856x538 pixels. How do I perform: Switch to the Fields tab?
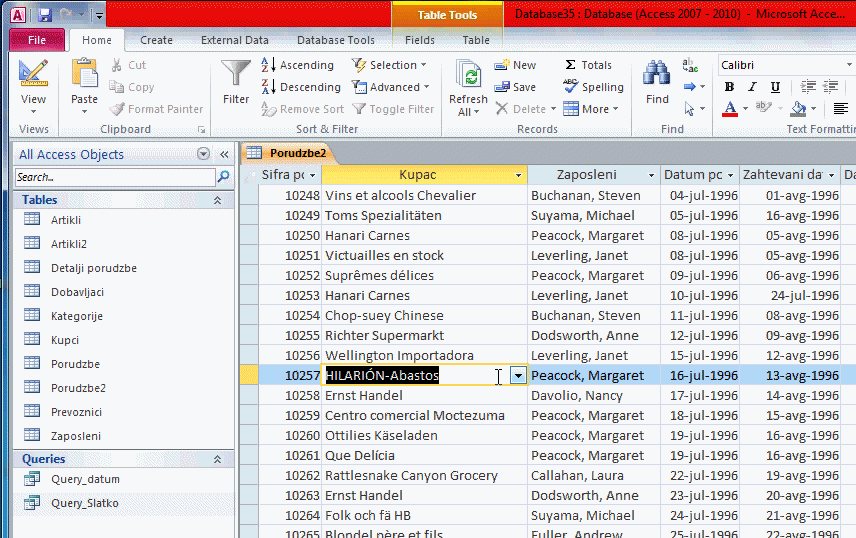pyautogui.click(x=420, y=40)
